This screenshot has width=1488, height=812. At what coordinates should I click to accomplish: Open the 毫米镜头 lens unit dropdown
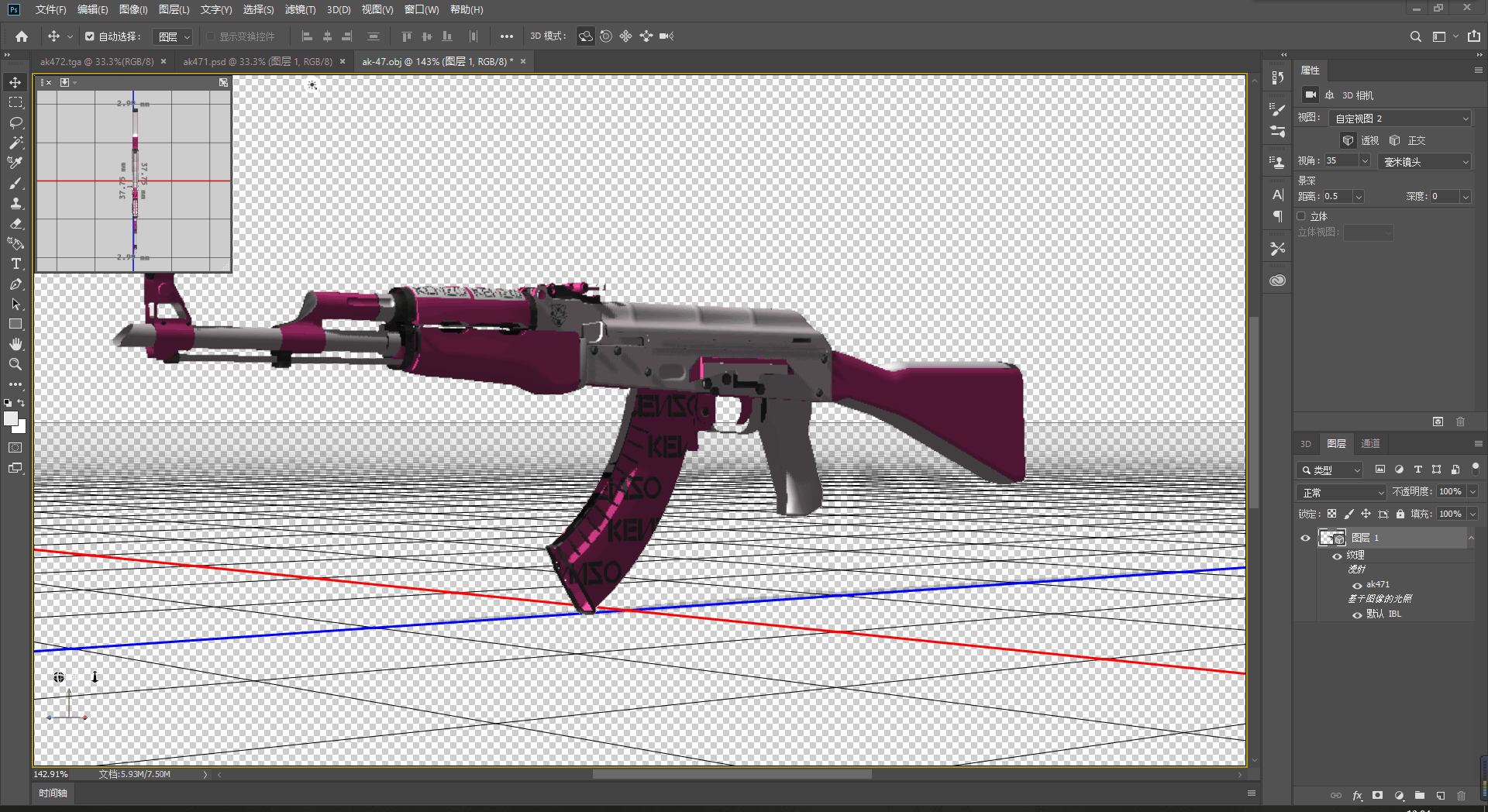coord(1424,162)
